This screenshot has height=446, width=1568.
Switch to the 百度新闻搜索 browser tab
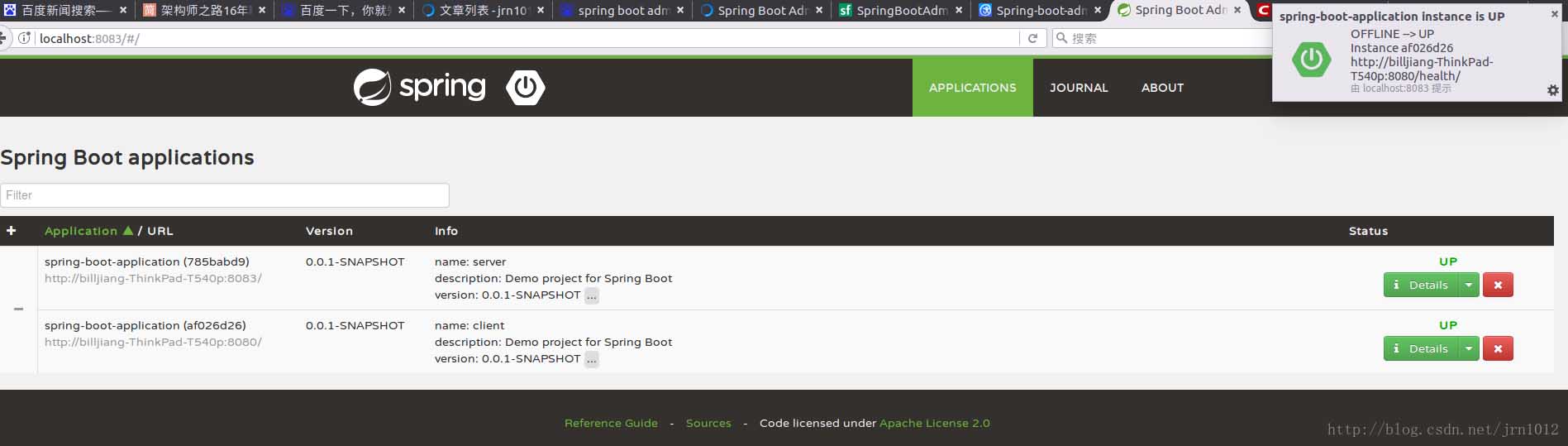coord(66,10)
